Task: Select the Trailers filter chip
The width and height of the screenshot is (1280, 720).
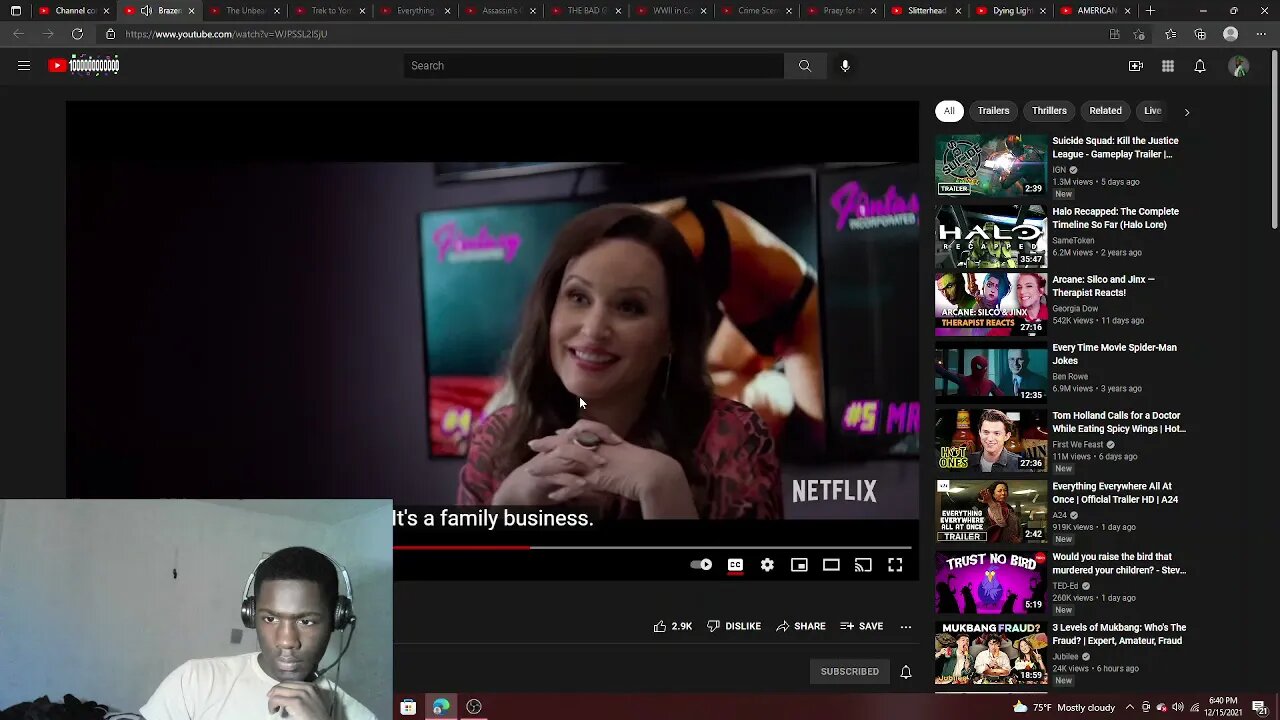Action: pyautogui.click(x=993, y=111)
